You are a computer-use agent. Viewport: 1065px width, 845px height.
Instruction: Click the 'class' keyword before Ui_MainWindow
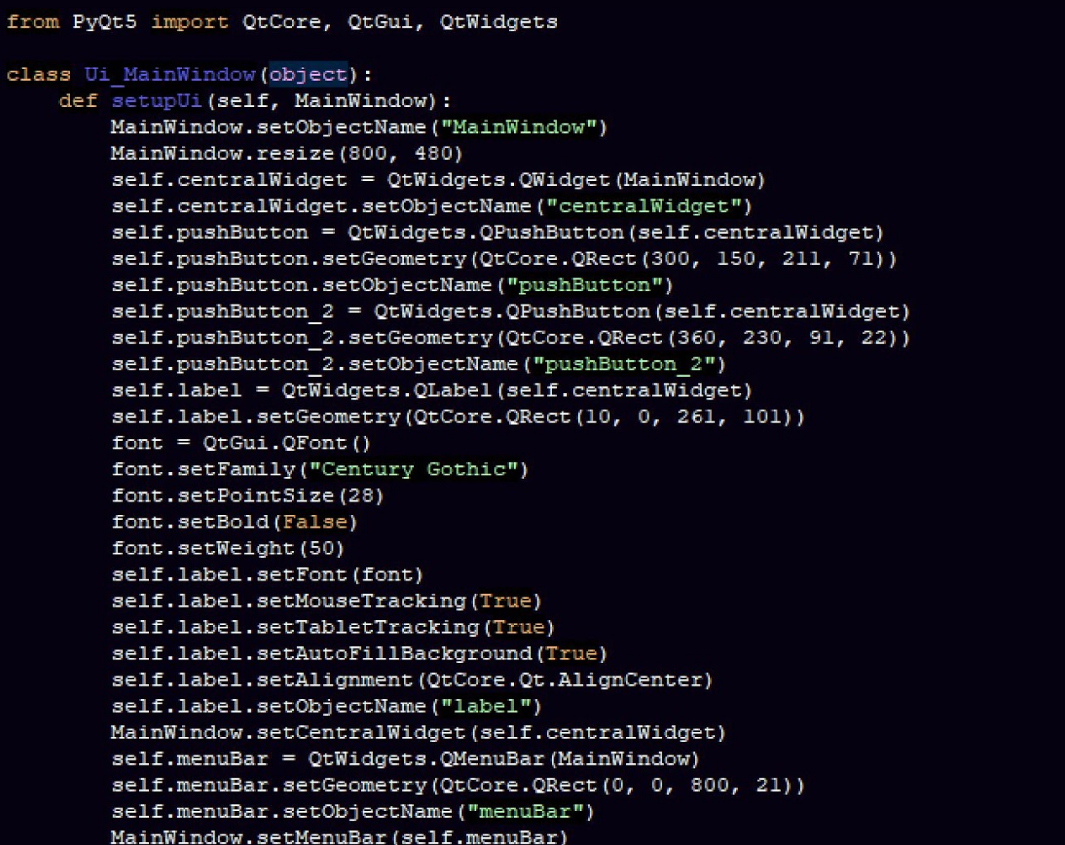38,75
